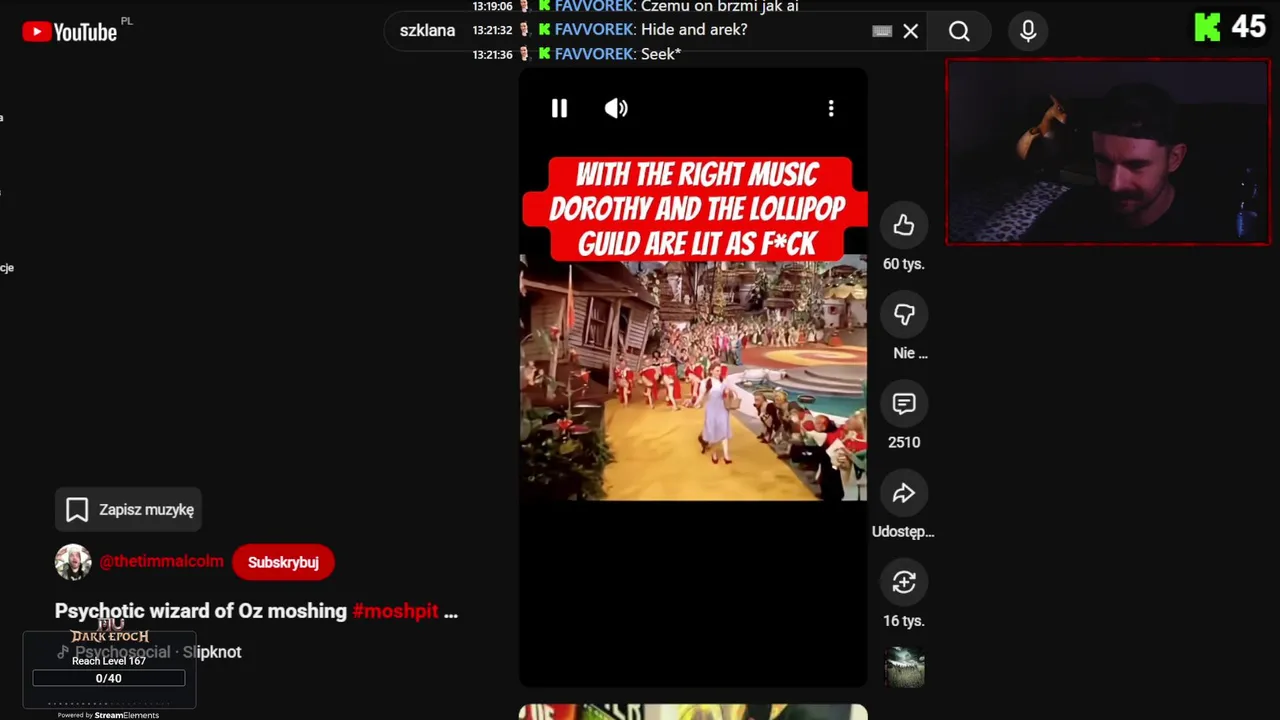This screenshot has width=1280, height=720.
Task: Click the webcam overlay in the corner
Action: coord(1108,152)
